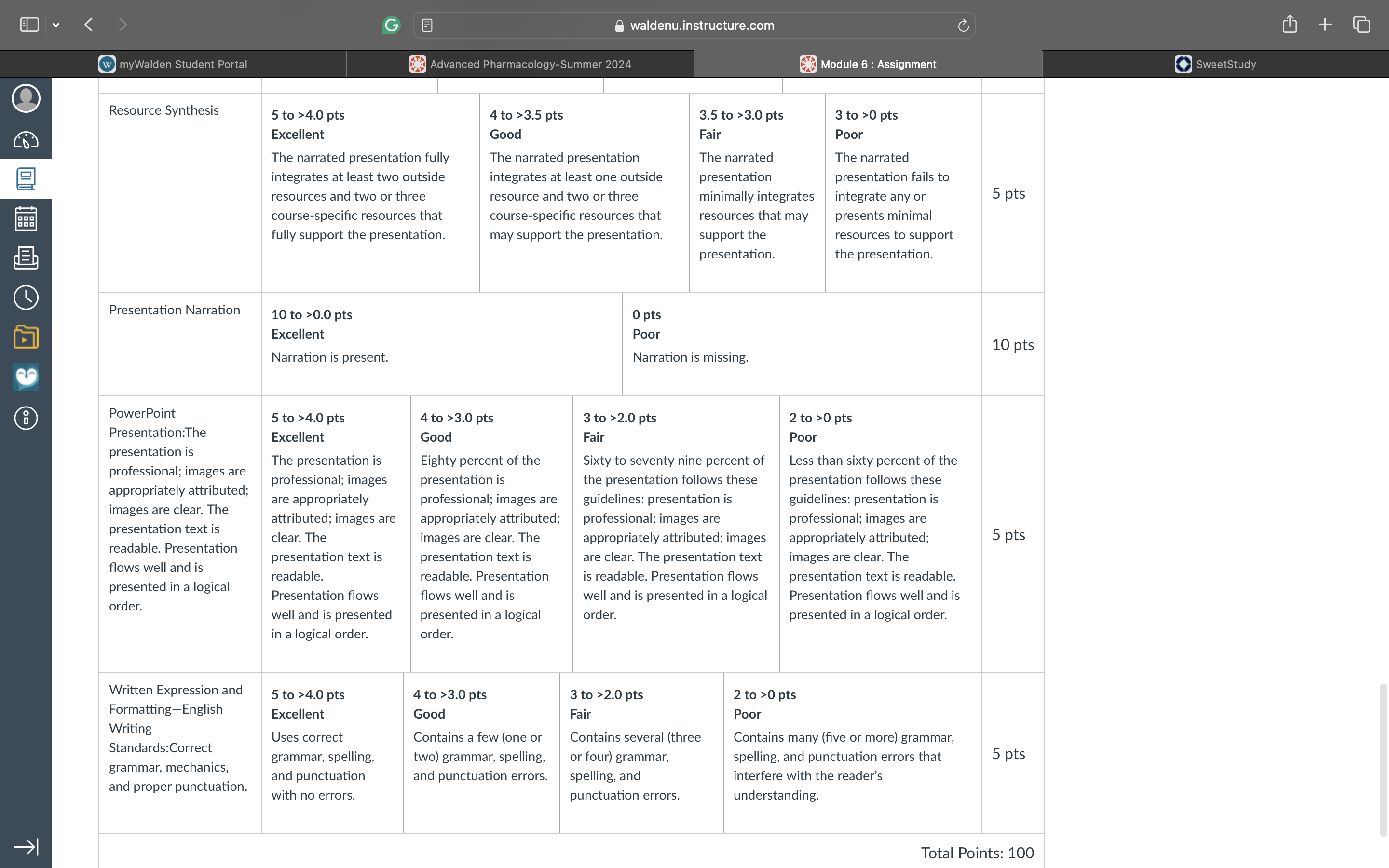Switch to Advanced Pharmacology-Summer 2024 tab

pyautogui.click(x=520, y=64)
